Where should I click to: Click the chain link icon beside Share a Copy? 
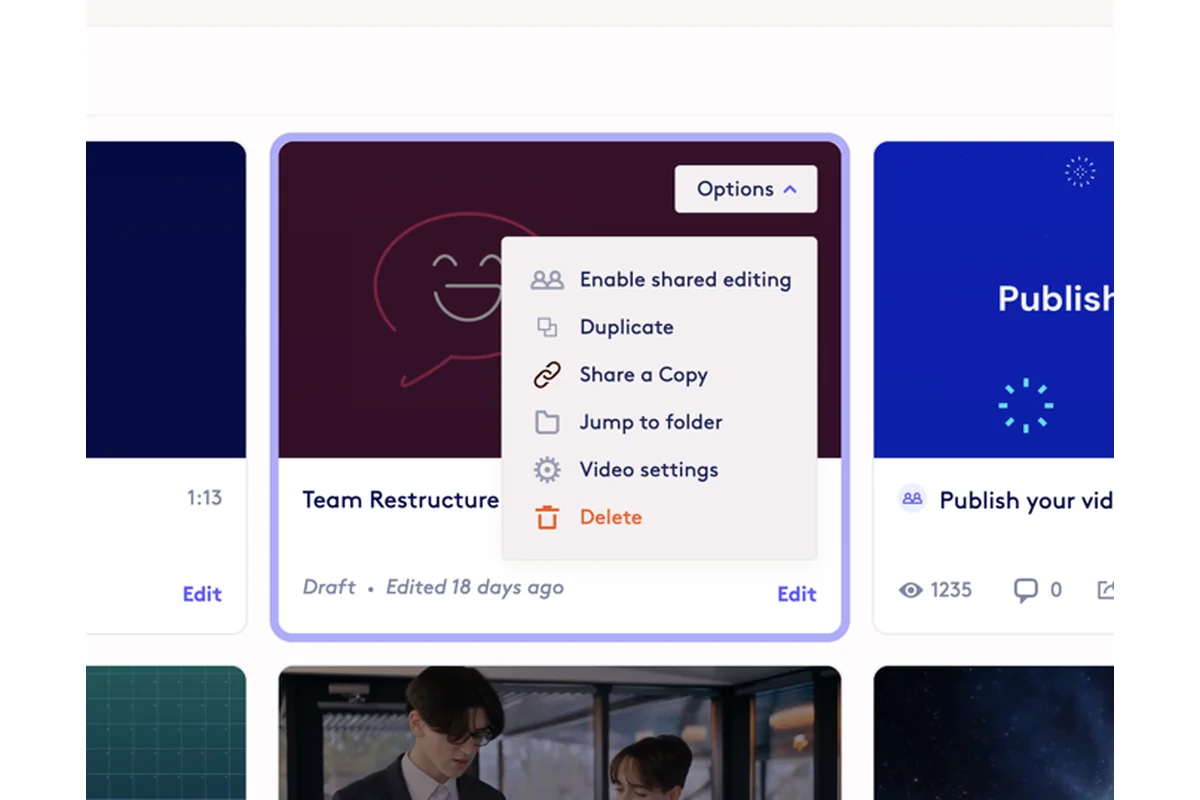[546, 375]
